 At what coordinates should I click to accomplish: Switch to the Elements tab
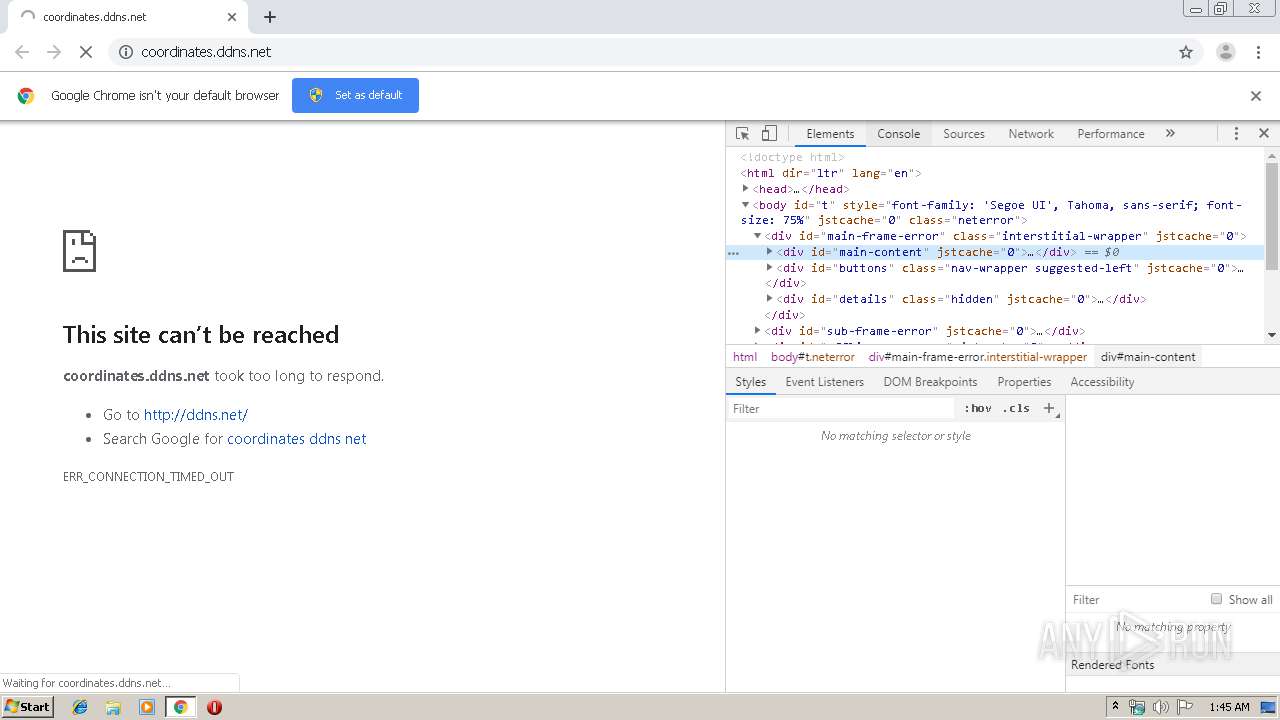[830, 134]
